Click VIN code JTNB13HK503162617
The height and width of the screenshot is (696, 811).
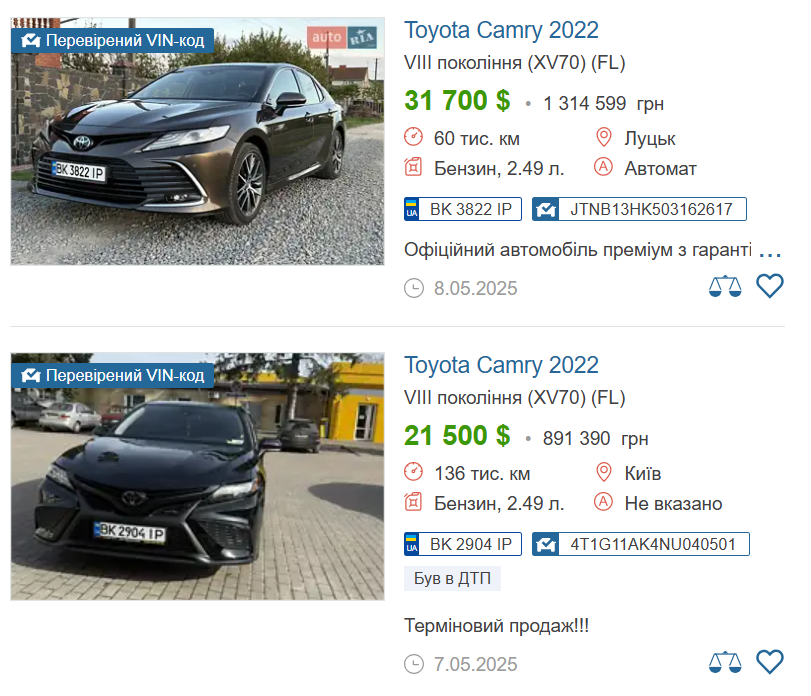click(639, 209)
